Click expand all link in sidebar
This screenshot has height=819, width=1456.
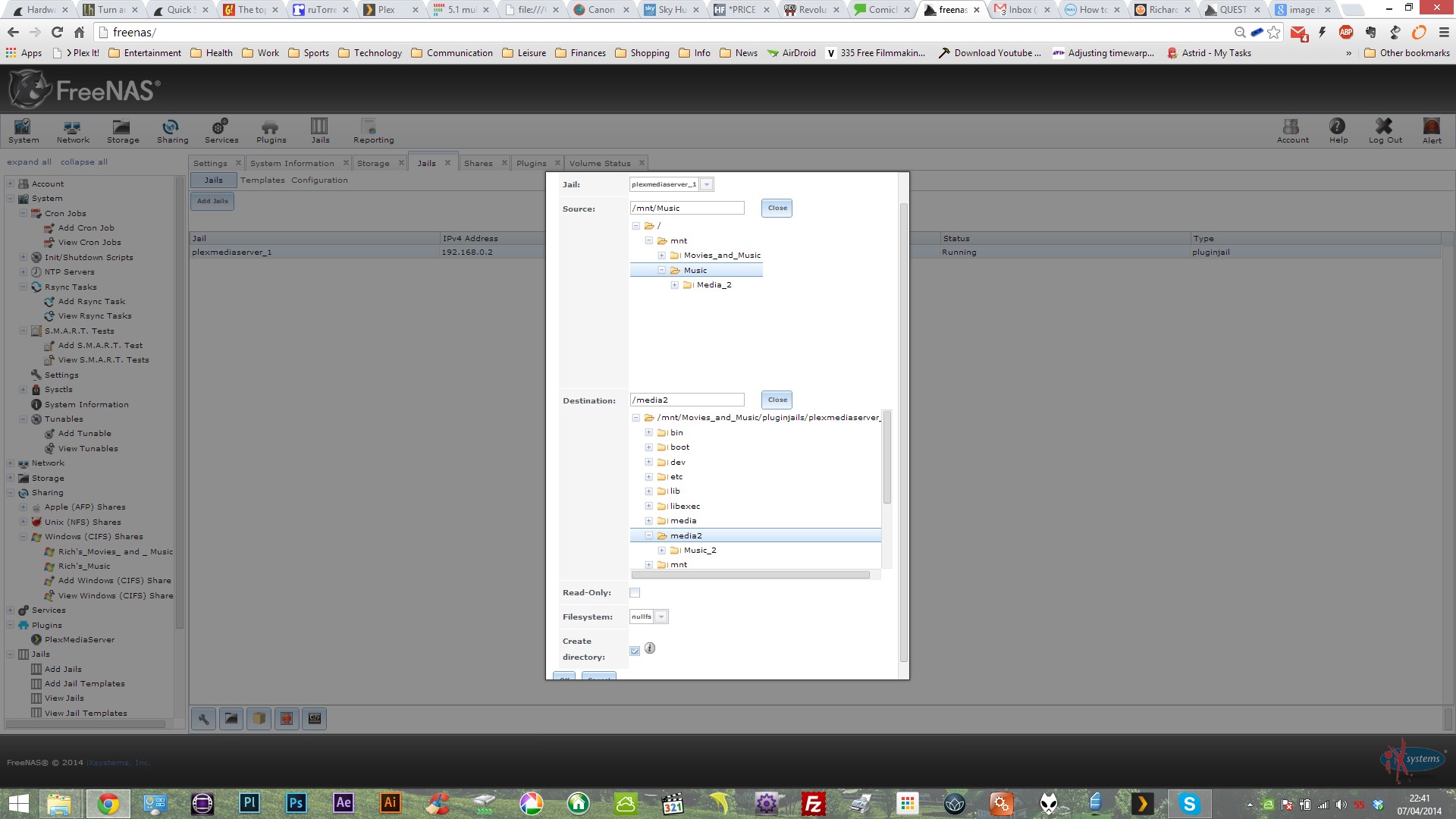pyautogui.click(x=30, y=162)
